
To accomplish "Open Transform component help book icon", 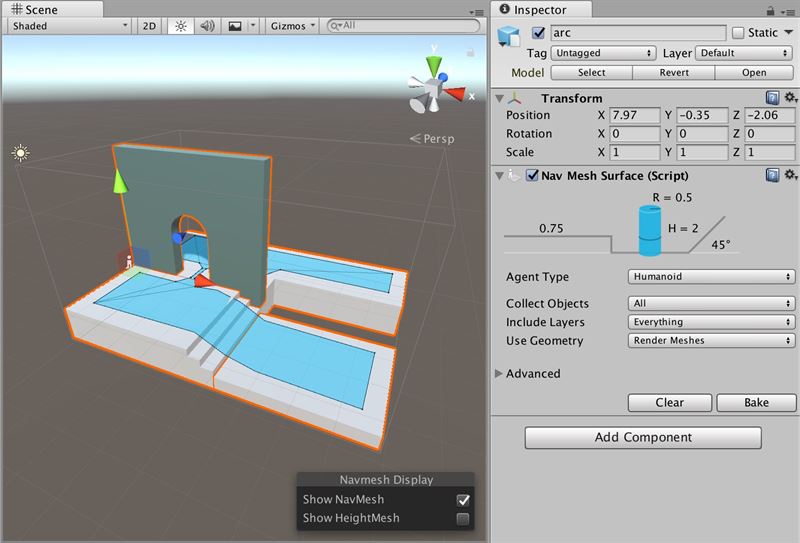I will tap(772, 97).
